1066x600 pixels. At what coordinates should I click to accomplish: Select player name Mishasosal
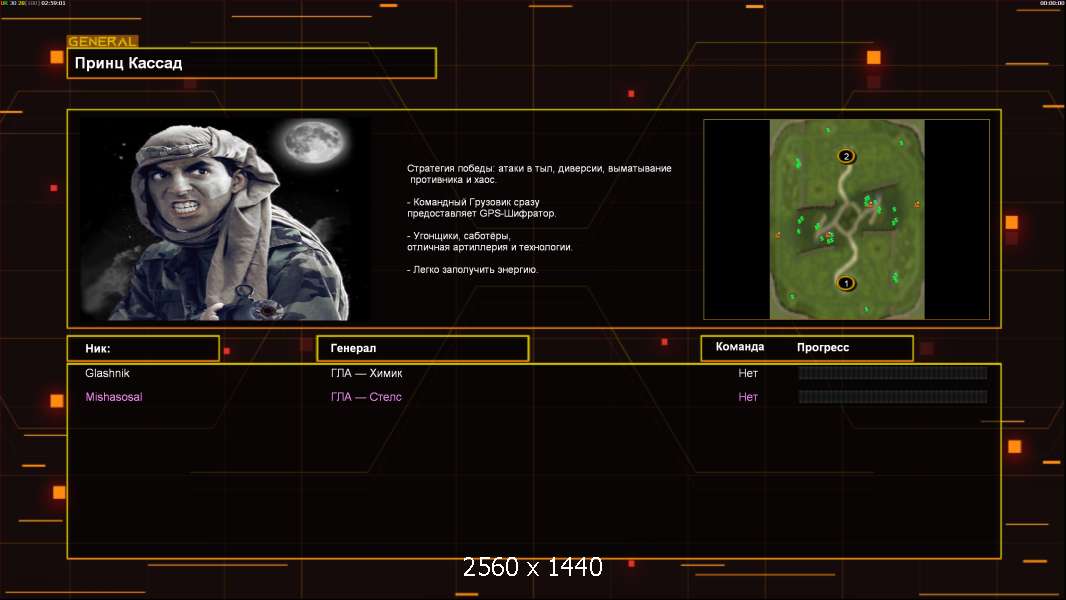114,397
